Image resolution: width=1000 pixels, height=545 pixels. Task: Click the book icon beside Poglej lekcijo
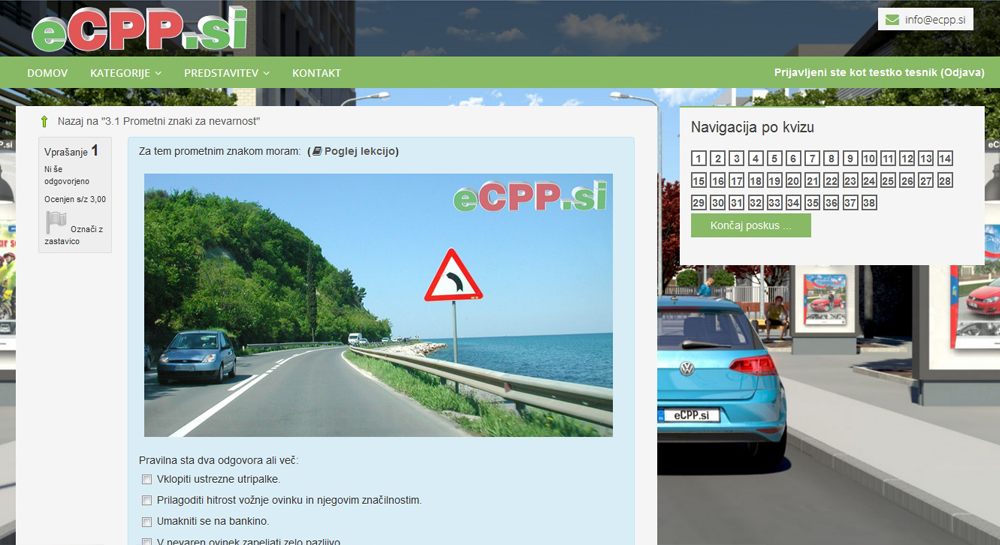click(316, 152)
